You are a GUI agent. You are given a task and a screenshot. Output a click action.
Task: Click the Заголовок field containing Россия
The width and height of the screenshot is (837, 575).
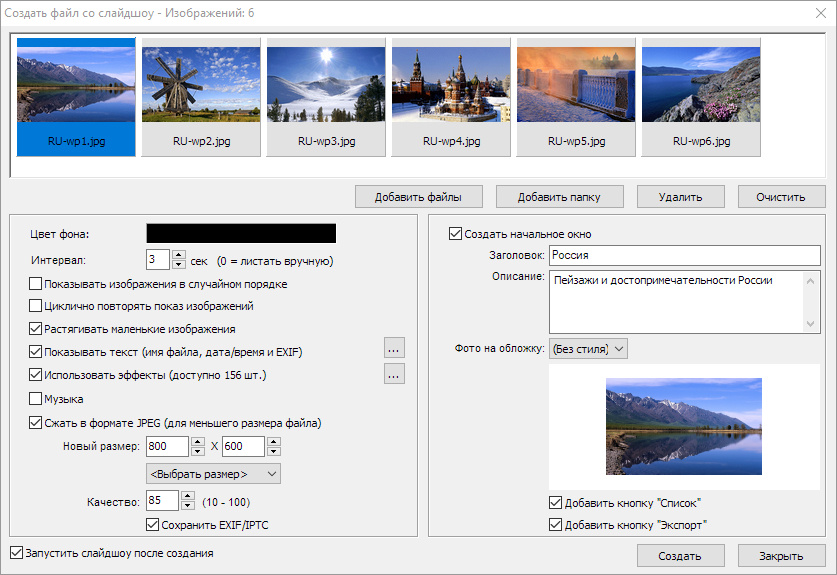click(x=685, y=255)
